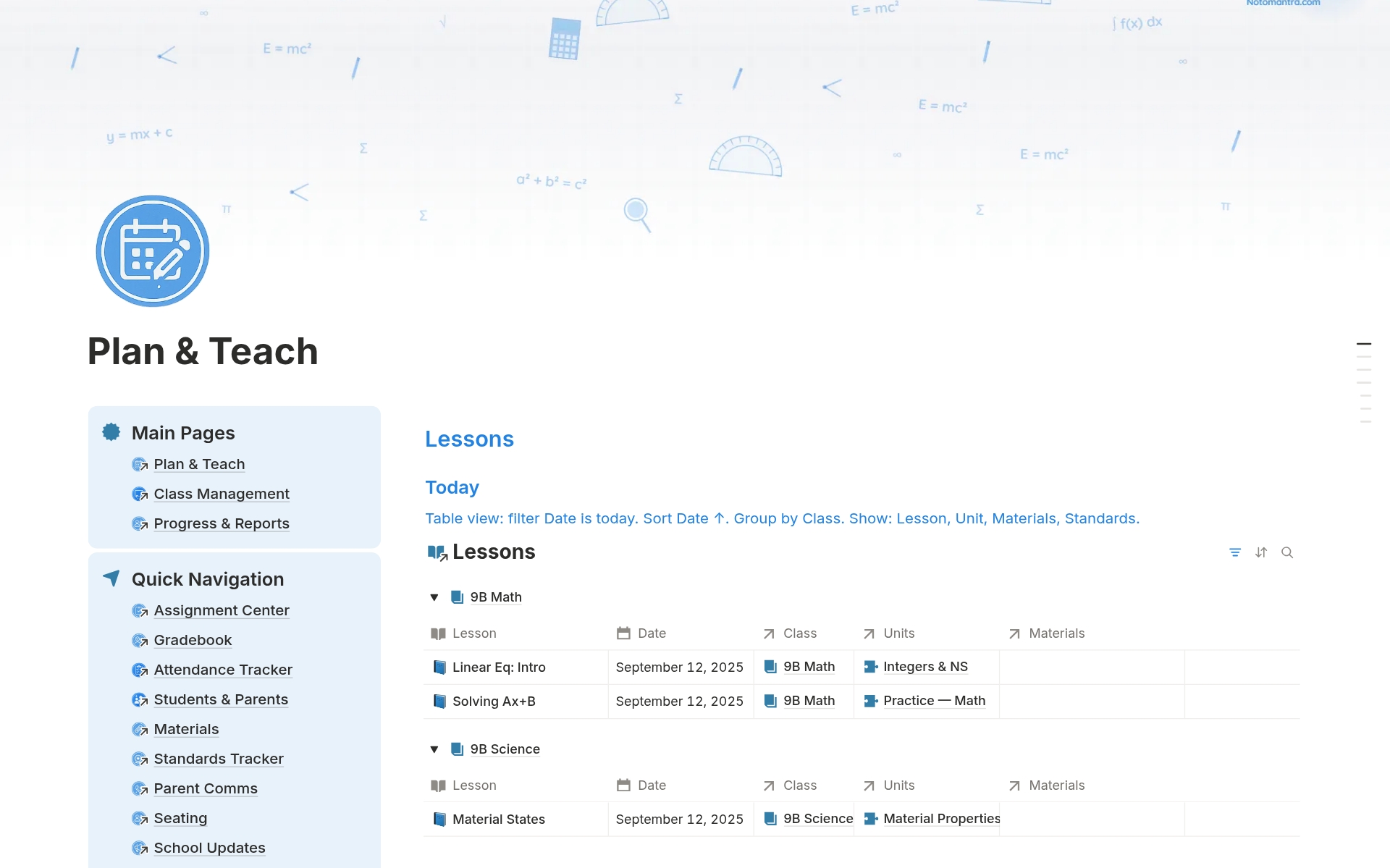Screen dimensions: 1390x868
Task: Click the Units column header in 9B Science
Action: [x=898, y=785]
